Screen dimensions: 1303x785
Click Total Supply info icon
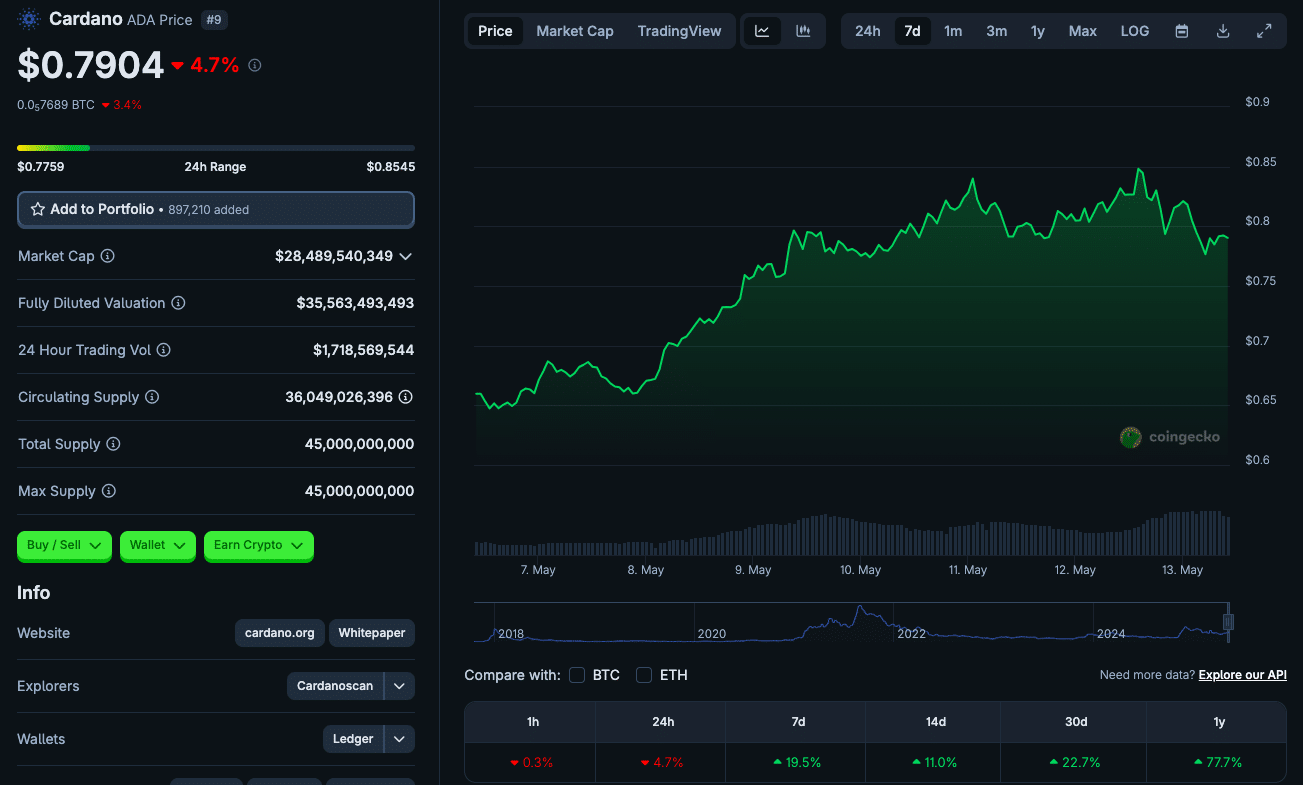(x=113, y=444)
